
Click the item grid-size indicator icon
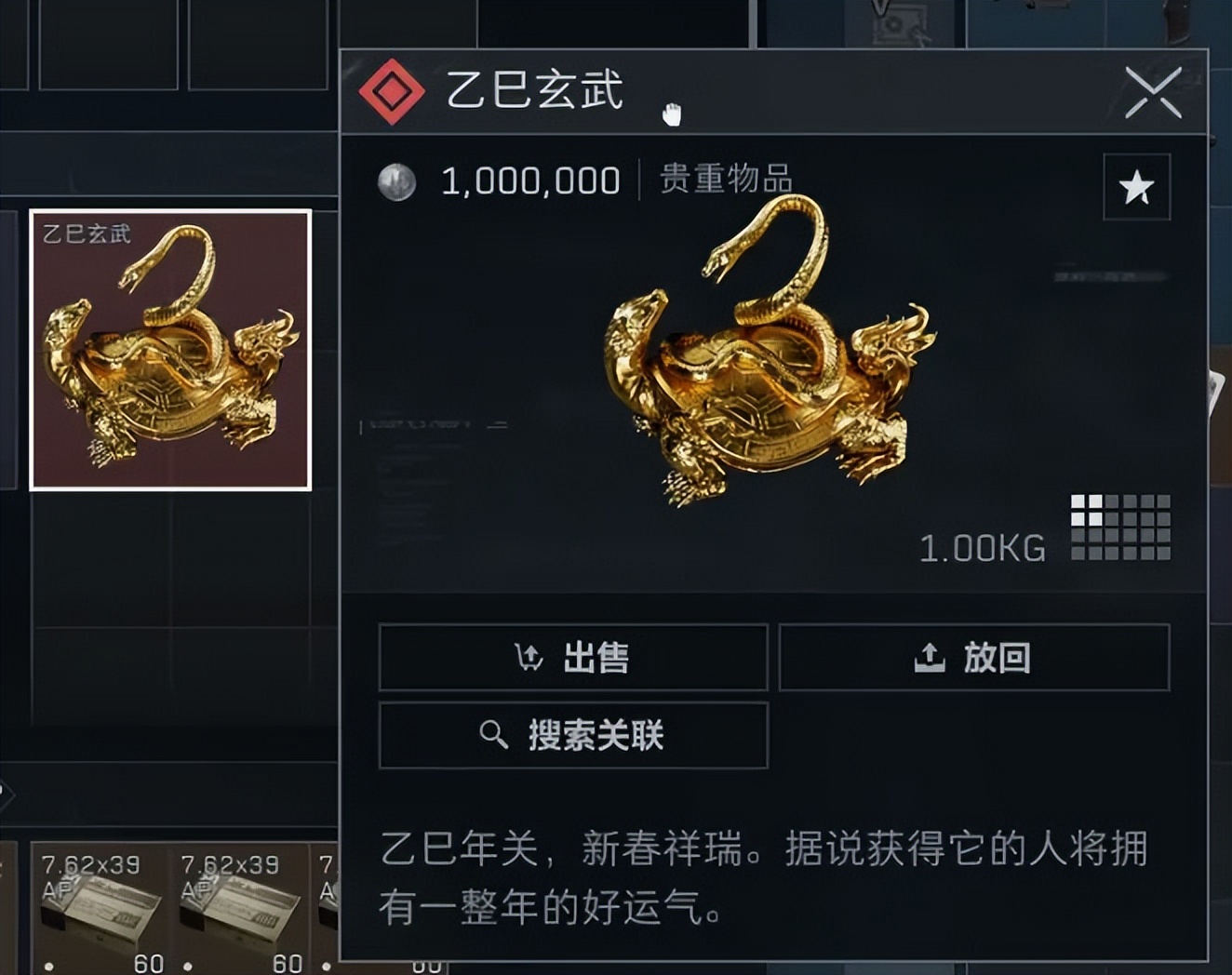click(x=1120, y=527)
